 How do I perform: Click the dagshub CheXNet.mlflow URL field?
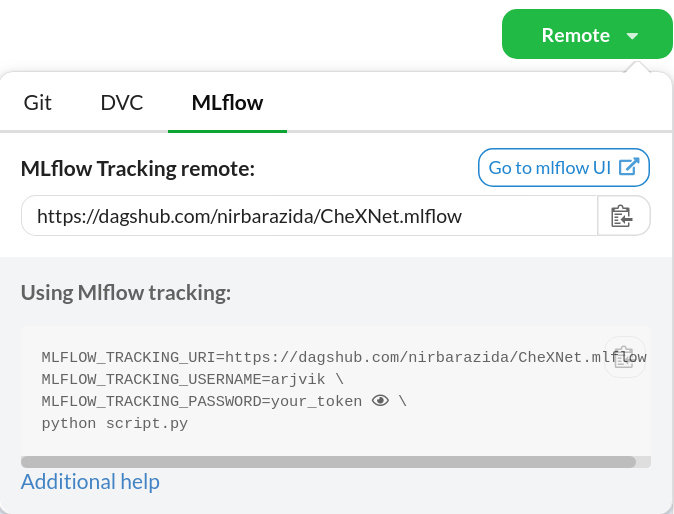point(309,216)
